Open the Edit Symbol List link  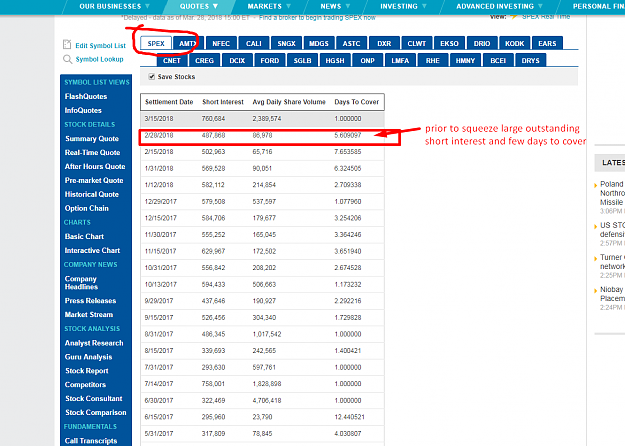[100, 45]
